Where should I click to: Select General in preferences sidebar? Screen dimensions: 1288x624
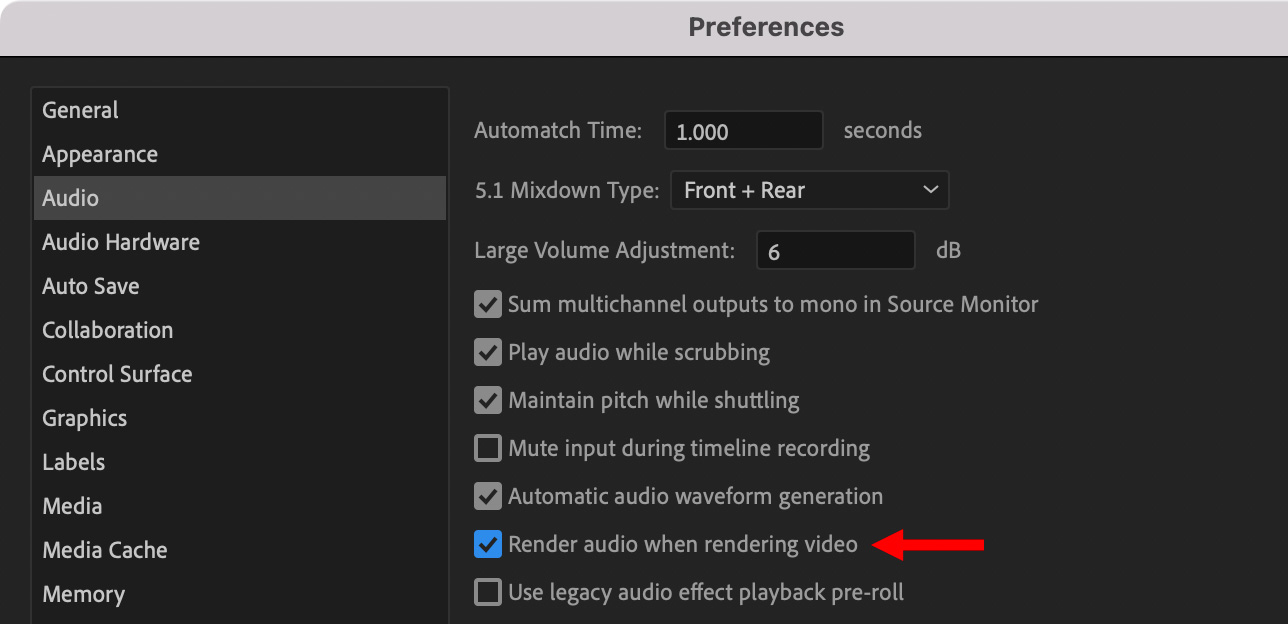(x=80, y=110)
